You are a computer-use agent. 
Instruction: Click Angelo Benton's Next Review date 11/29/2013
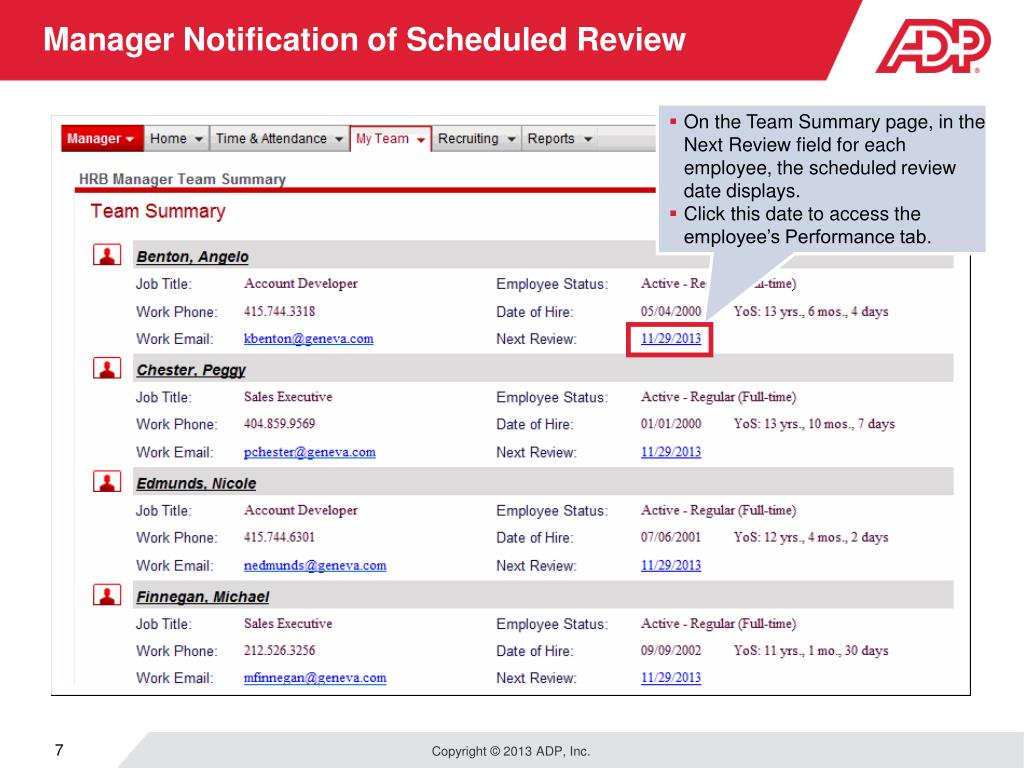[x=671, y=338]
